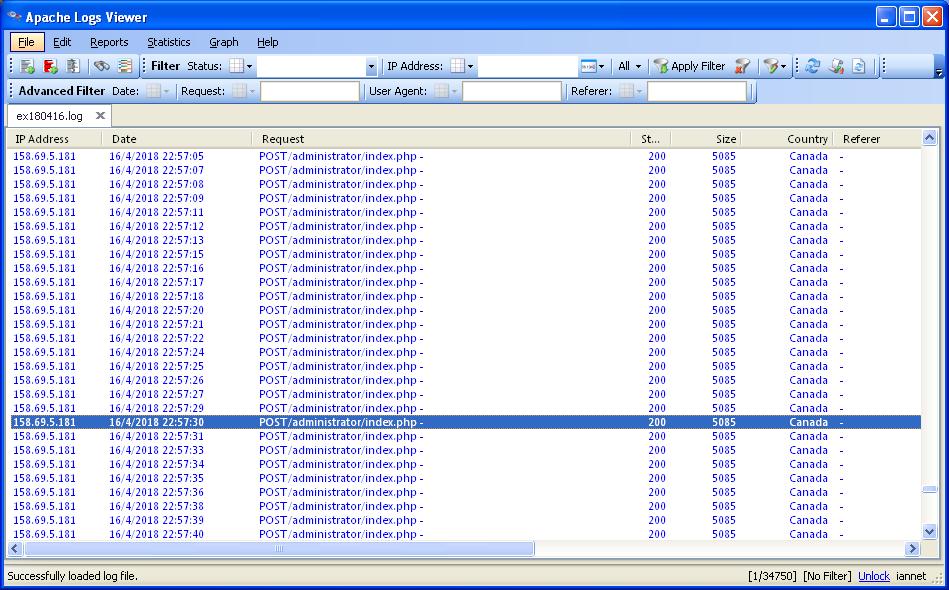This screenshot has height=590, width=949.
Task: Click the Unlock link in status bar
Action: [873, 576]
